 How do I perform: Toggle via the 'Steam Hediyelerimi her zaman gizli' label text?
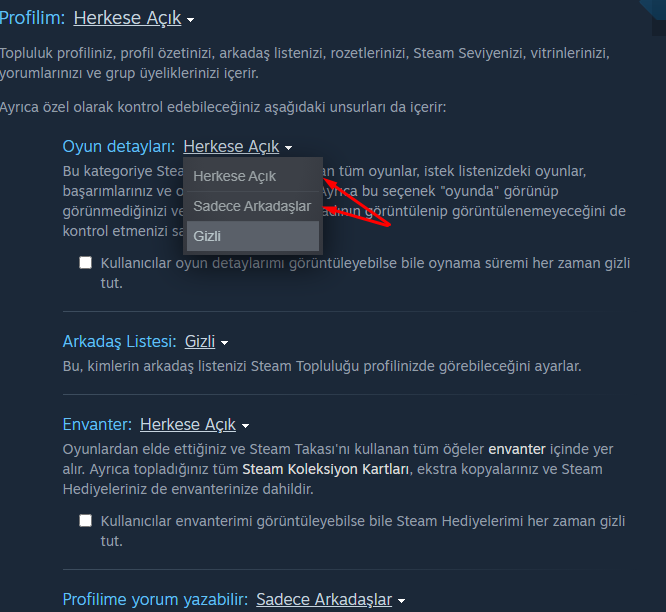click(x=363, y=531)
